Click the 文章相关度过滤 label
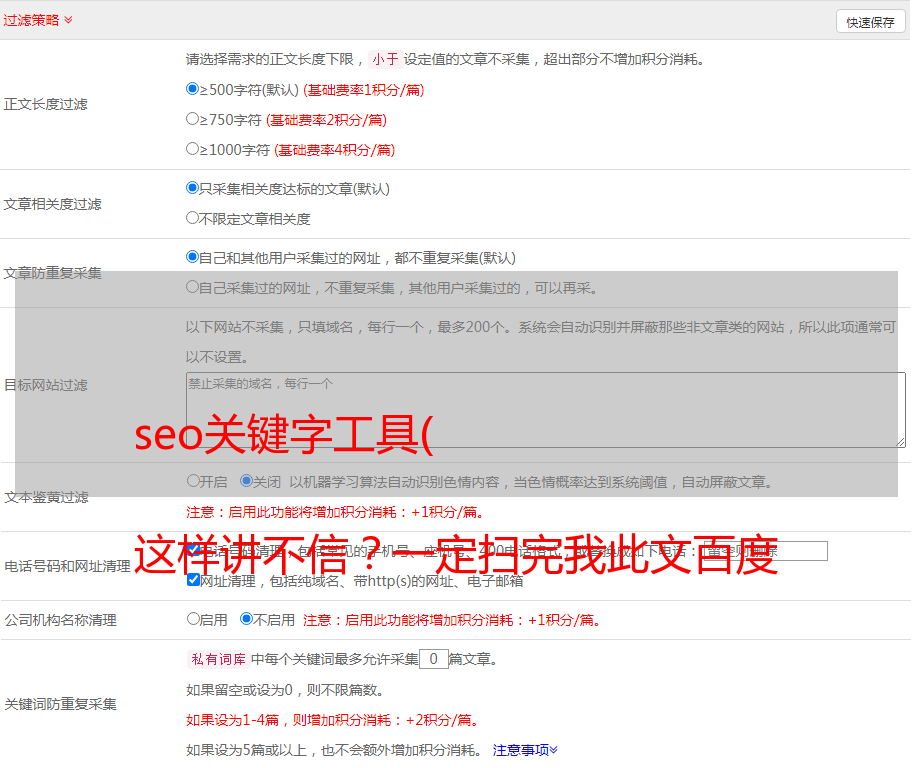This screenshot has width=912, height=768. coord(52,204)
